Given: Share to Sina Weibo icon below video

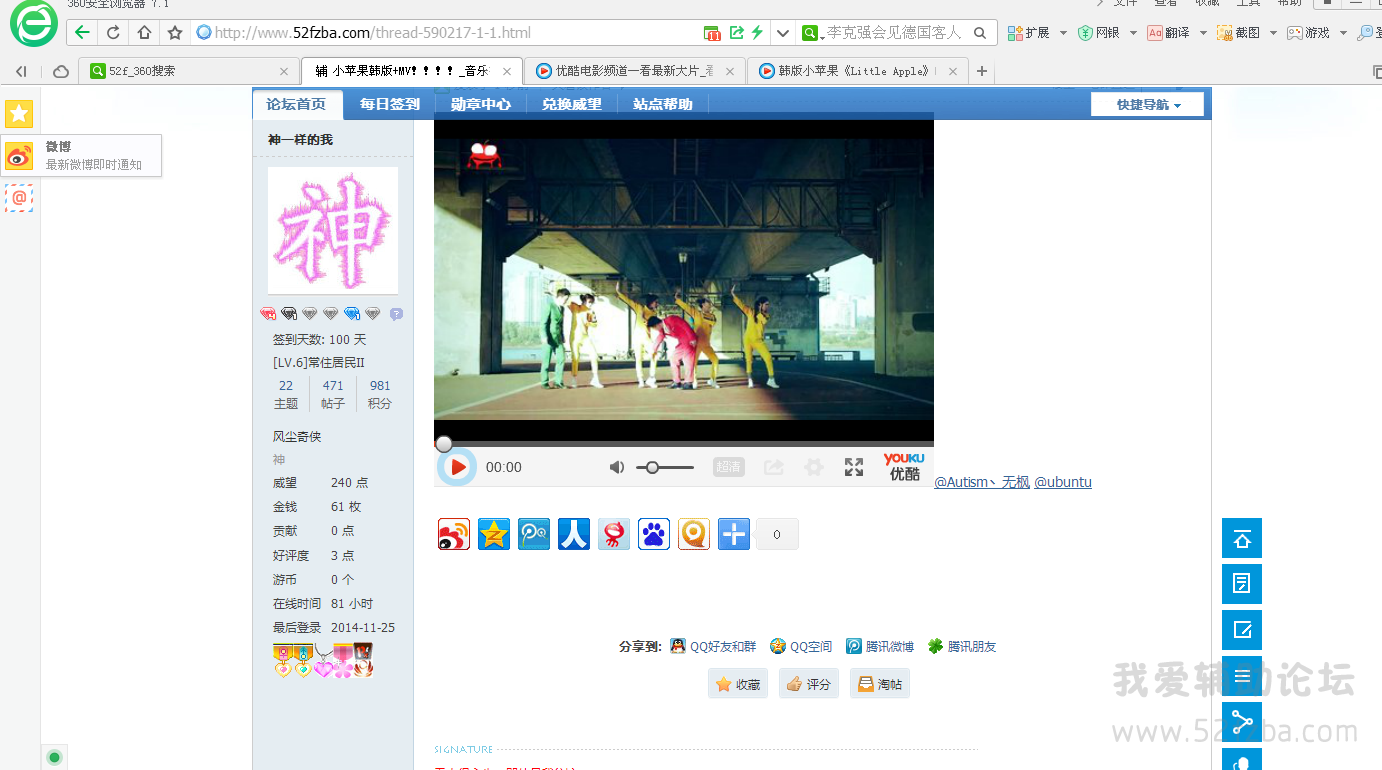Looking at the screenshot, I should 454,534.
